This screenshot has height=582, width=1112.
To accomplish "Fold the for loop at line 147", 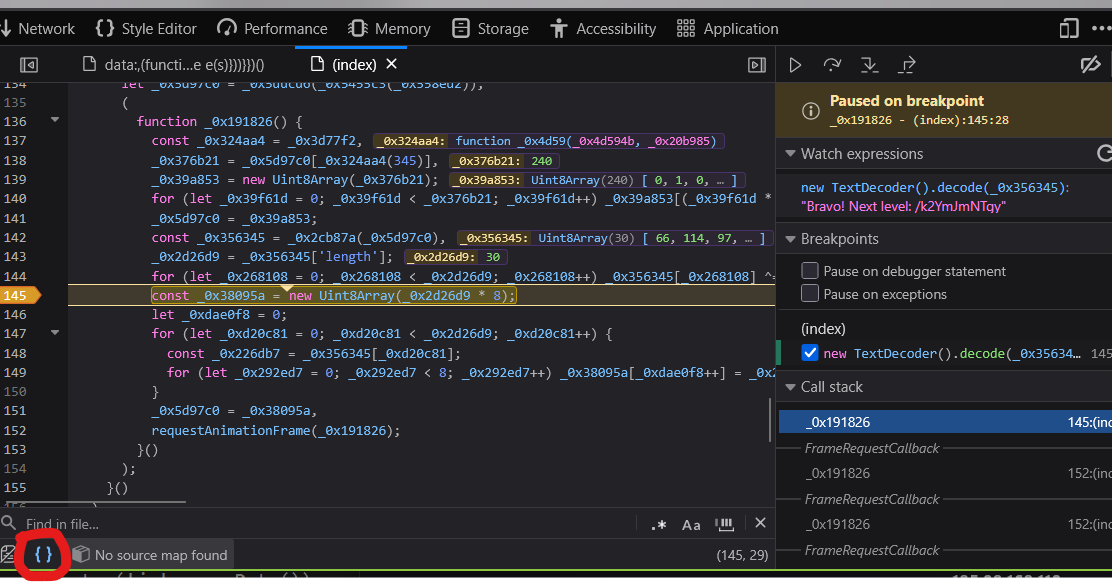I will coord(55,332).
